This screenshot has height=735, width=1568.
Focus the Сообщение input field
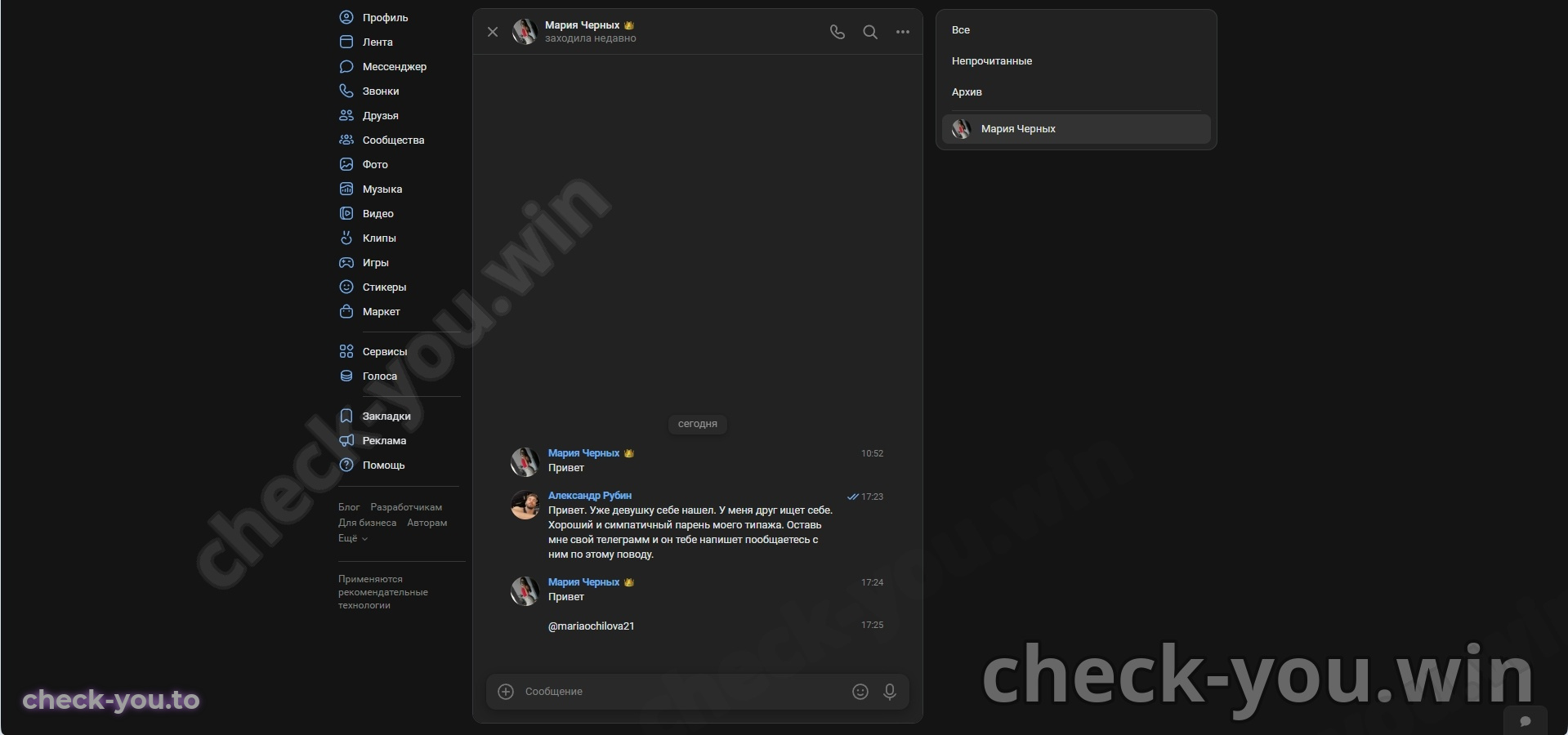coord(682,692)
